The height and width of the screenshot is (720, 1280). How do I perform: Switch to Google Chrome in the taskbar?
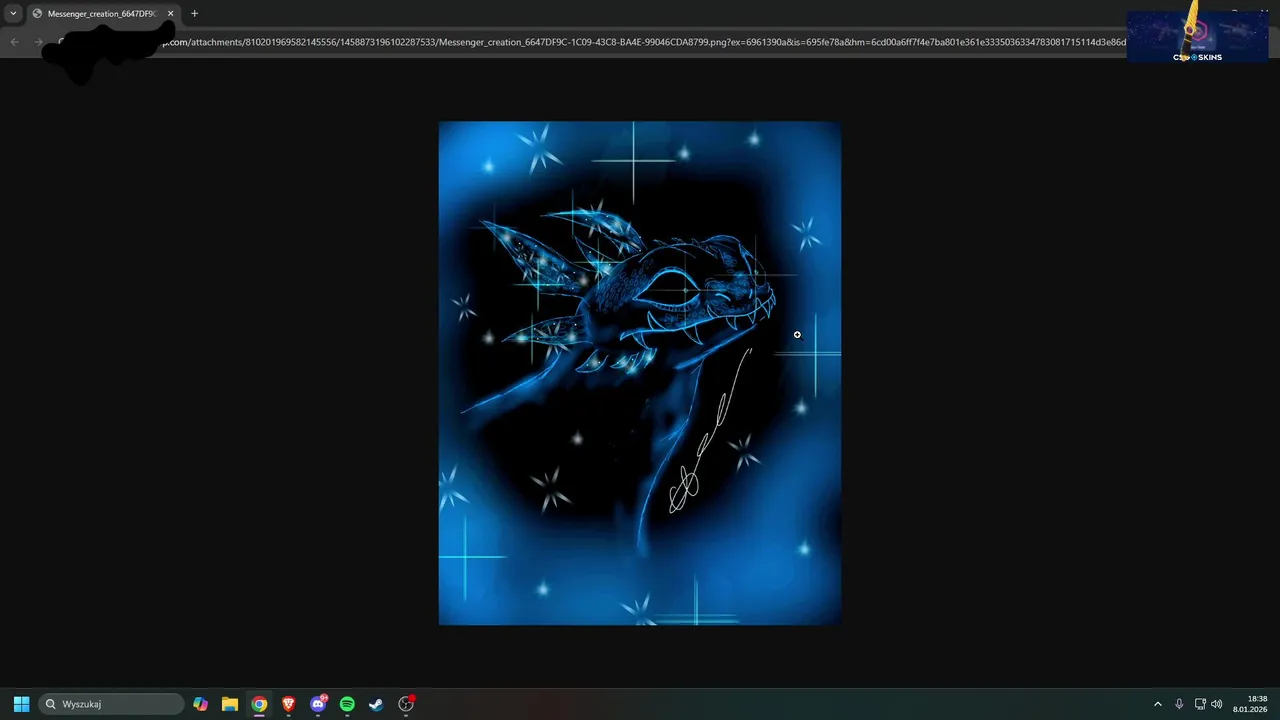[259, 704]
